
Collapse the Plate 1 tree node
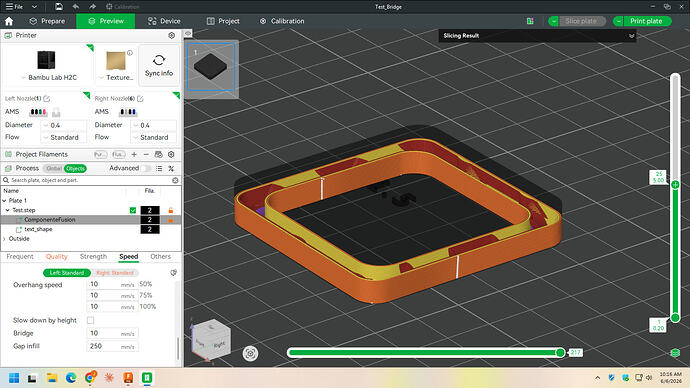[x=4, y=201]
